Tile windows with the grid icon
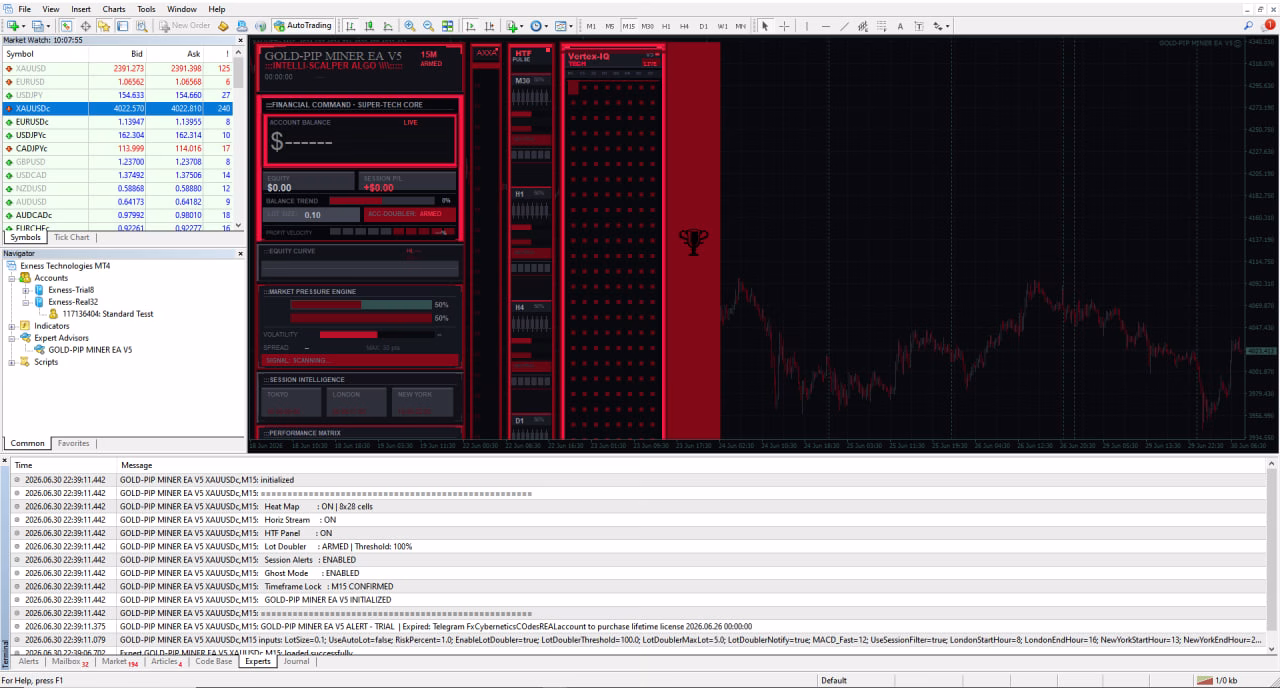 point(447,25)
